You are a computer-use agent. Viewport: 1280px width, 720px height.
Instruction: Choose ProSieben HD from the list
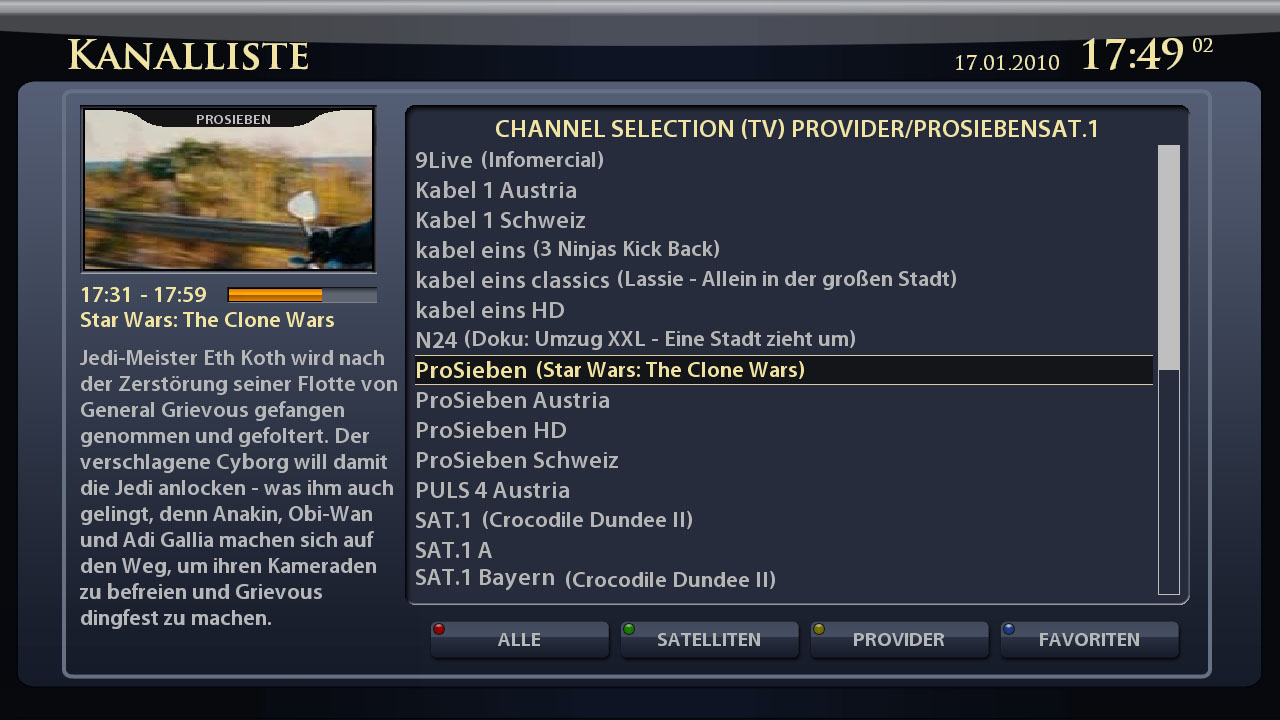point(784,430)
